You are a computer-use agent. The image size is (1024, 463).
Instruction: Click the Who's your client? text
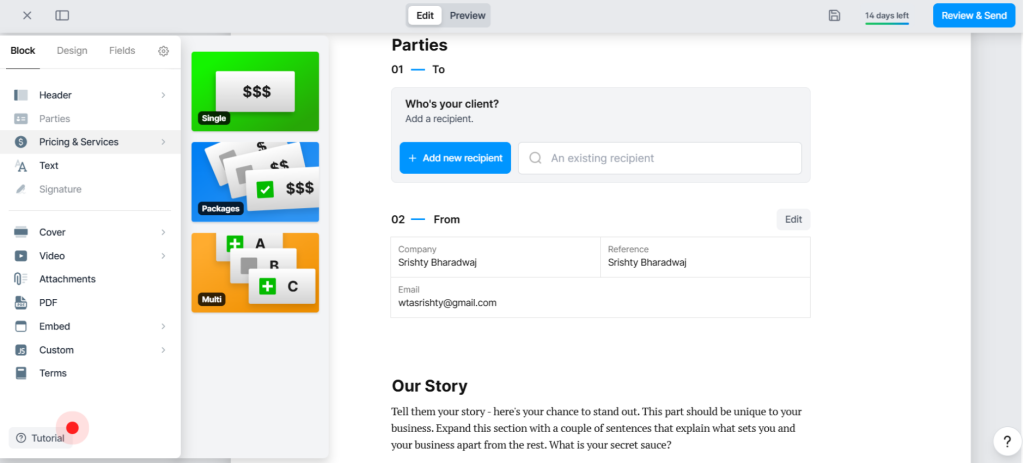point(452,104)
